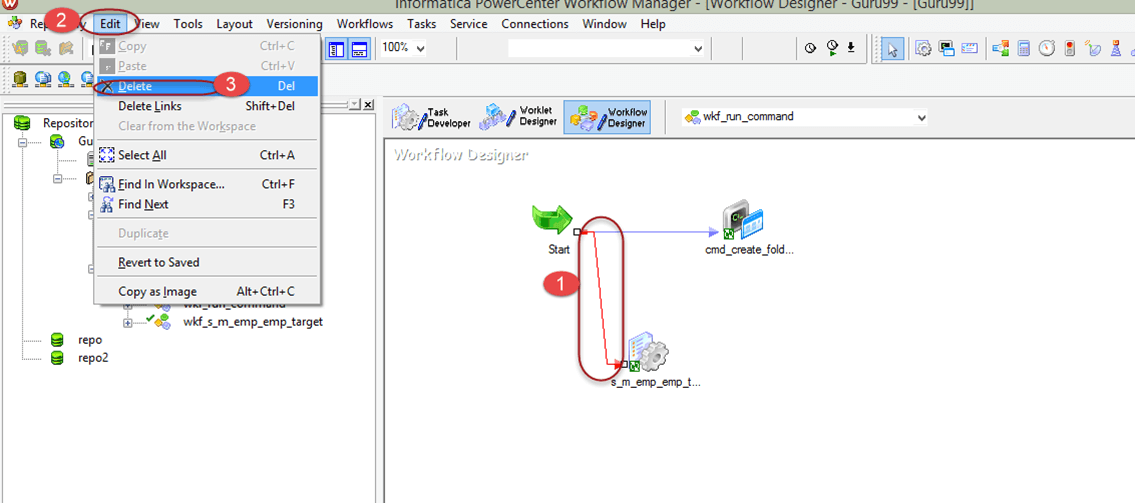Image resolution: width=1135 pixels, height=503 pixels.
Task: Click the cmd_create_fold command task icon
Action: (742, 222)
